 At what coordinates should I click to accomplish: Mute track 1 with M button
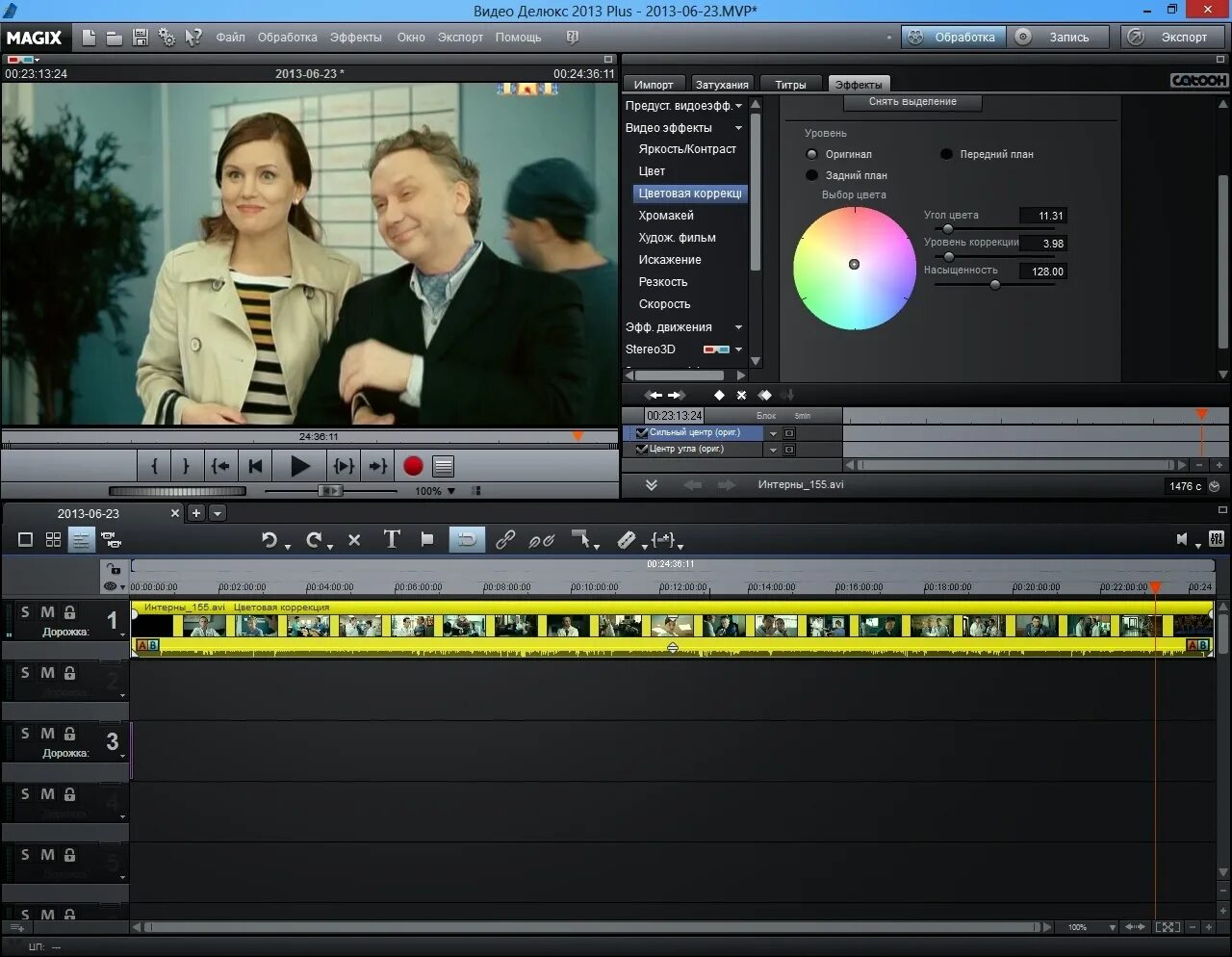pyautogui.click(x=47, y=612)
